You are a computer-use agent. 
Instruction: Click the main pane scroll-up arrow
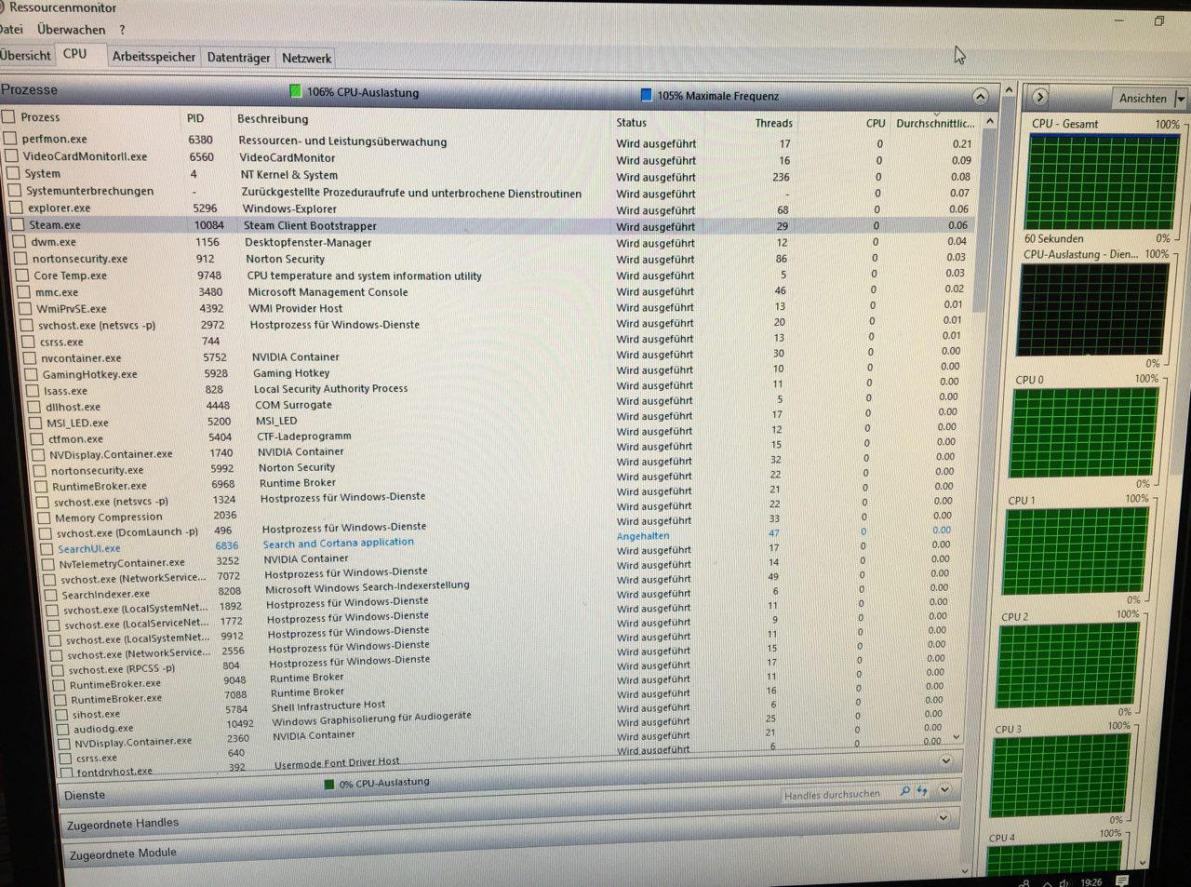[1009, 90]
